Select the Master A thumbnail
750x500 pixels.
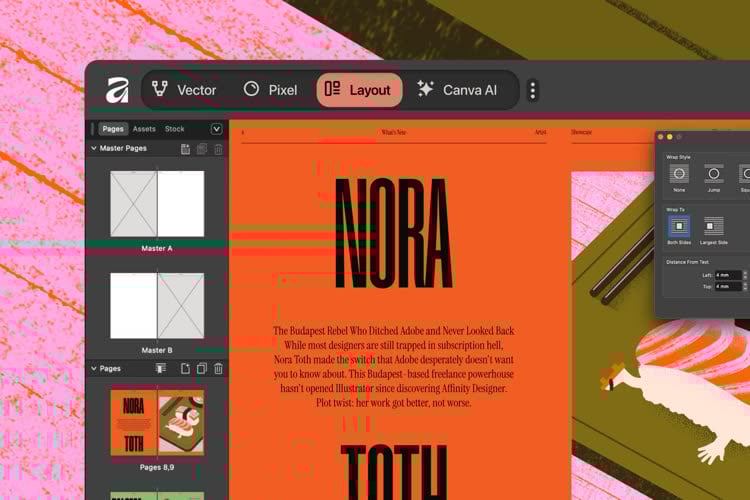click(x=157, y=204)
